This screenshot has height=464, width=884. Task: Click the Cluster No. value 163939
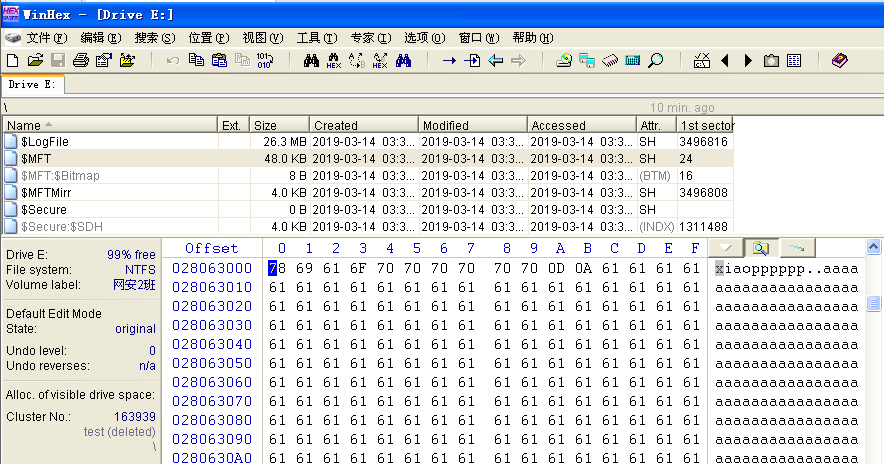(x=135, y=417)
